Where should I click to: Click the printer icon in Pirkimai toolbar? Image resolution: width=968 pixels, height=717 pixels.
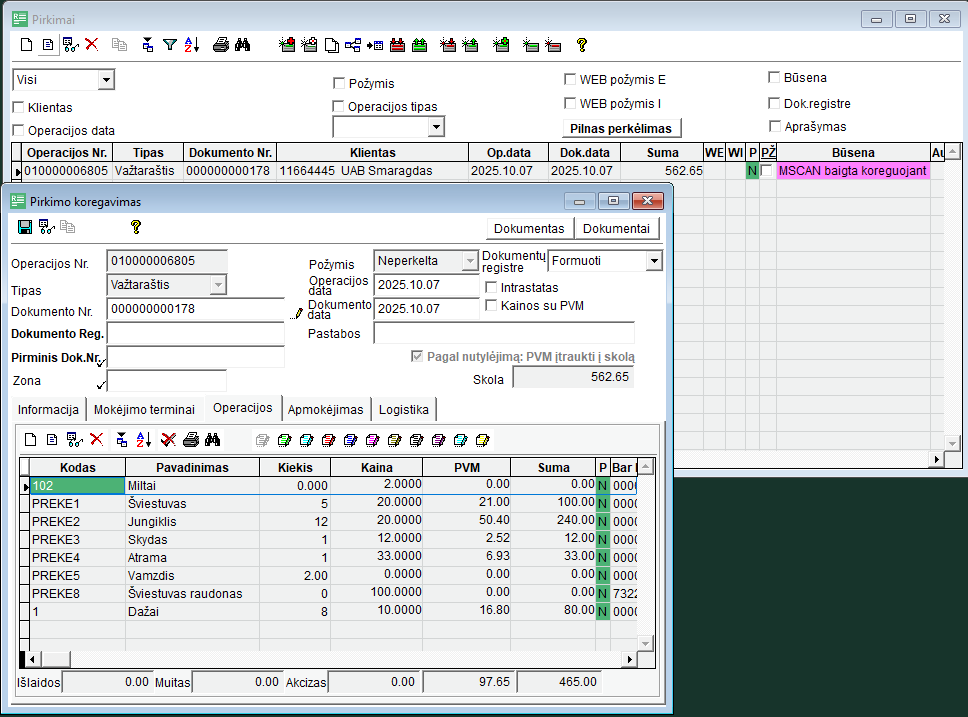(221, 44)
